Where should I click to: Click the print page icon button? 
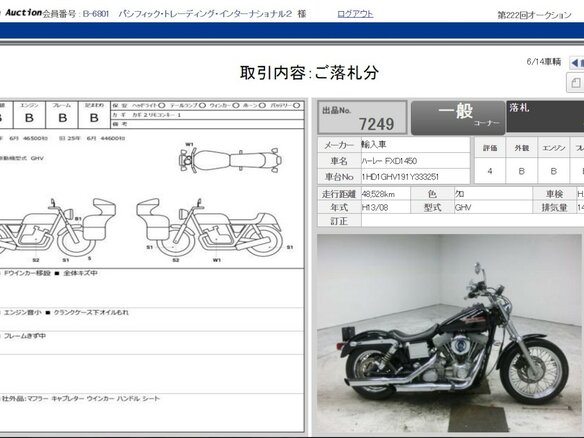point(576,83)
